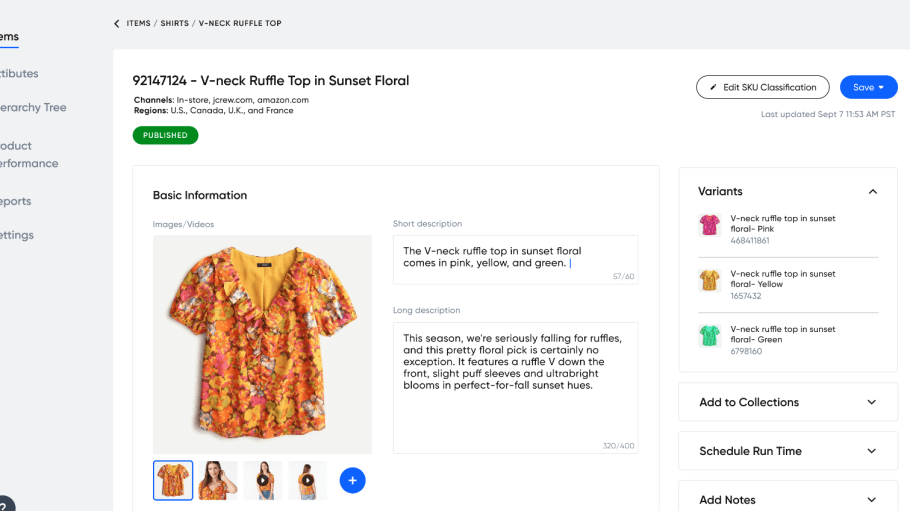Expand the Schedule Run Time section
The height and width of the screenshot is (511, 910).
coord(788,451)
